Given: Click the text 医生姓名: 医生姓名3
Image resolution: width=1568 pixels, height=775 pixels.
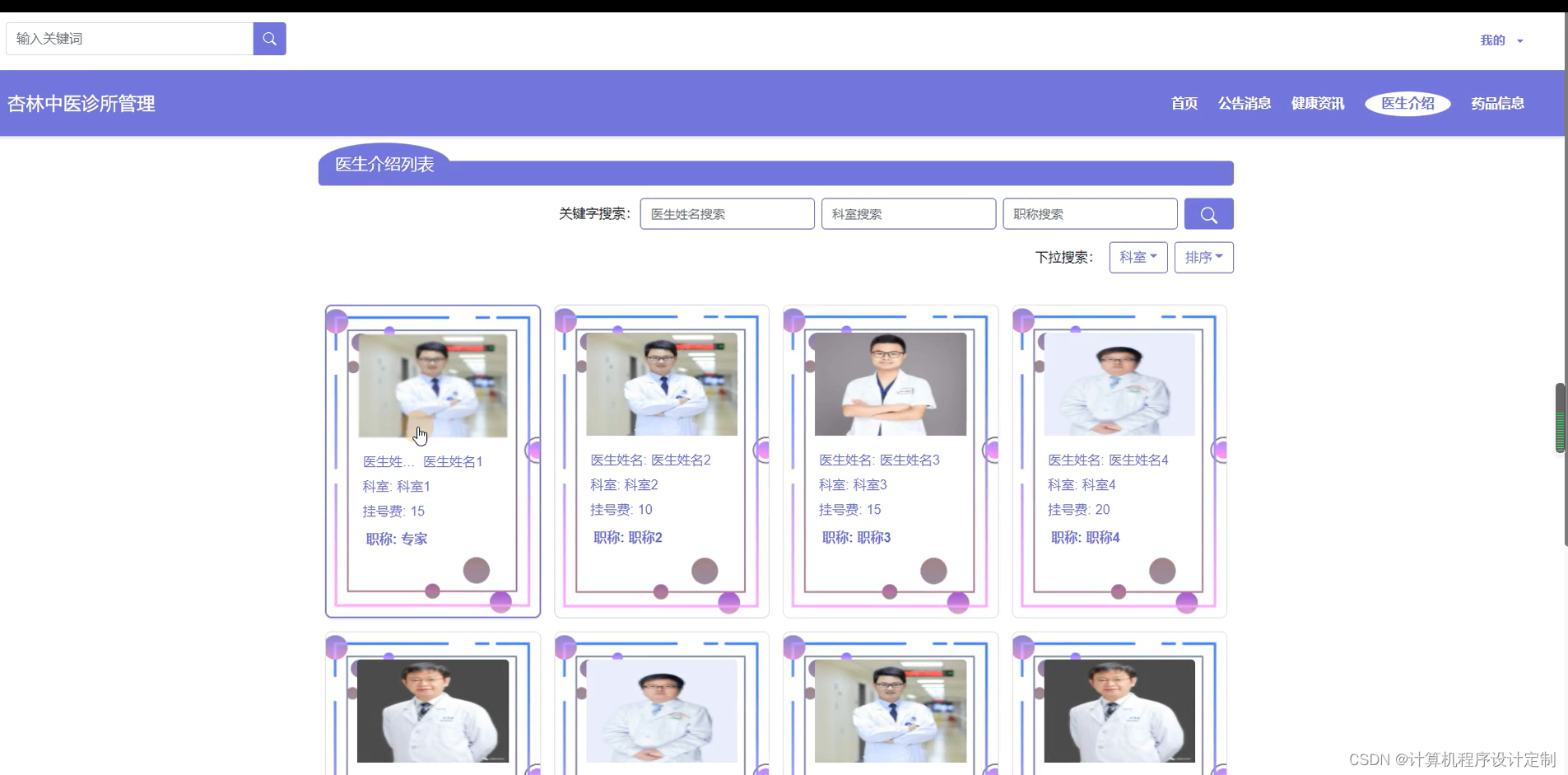Looking at the screenshot, I should (x=879, y=460).
